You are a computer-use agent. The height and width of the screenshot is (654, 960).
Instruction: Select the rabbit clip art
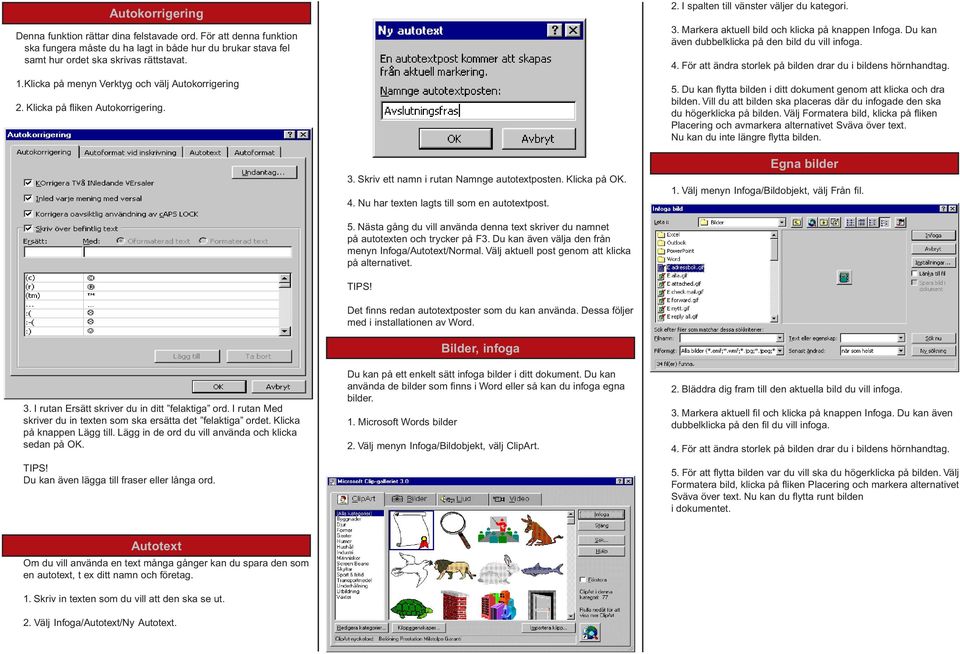pos(498,570)
